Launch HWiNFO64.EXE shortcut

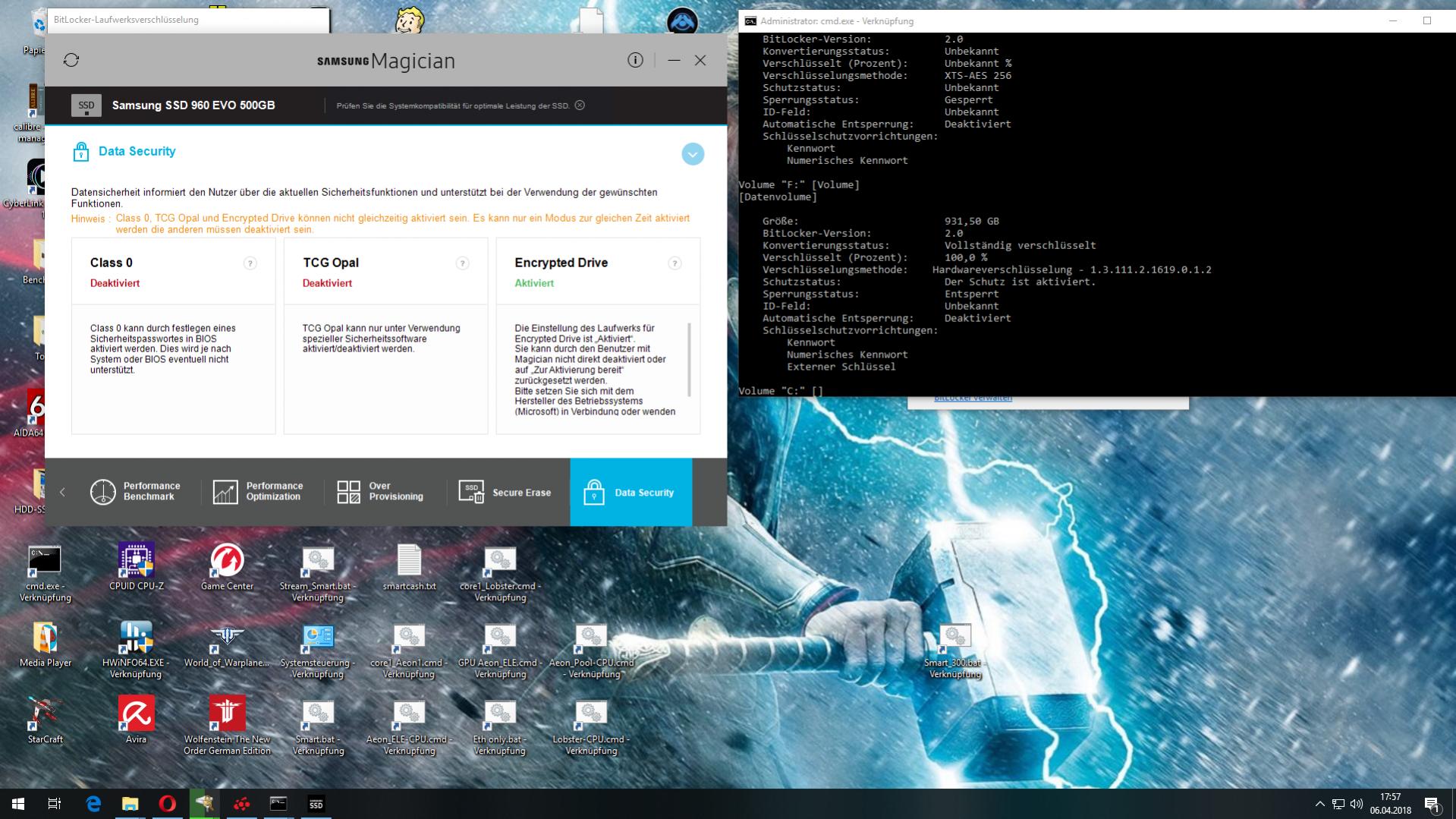tap(136, 650)
